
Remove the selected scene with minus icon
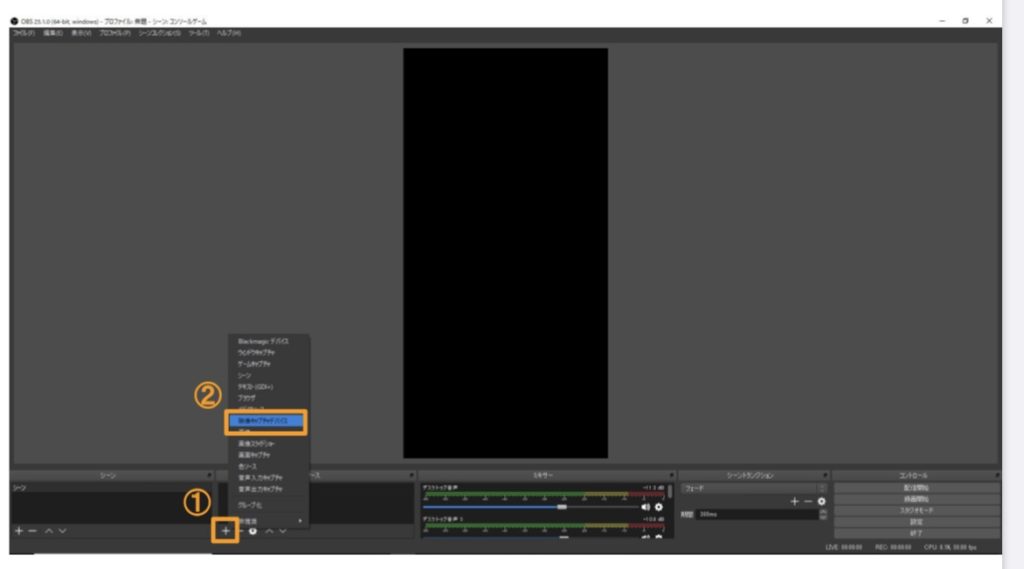pos(33,531)
